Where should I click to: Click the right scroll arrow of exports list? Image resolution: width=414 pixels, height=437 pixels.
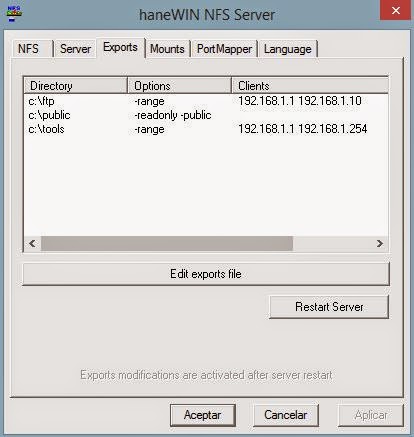[x=380, y=243]
